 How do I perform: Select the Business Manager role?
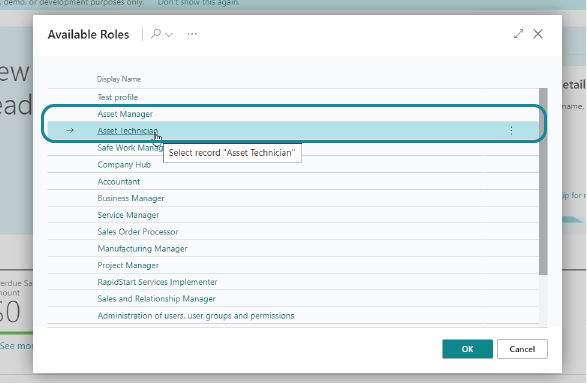click(131, 198)
